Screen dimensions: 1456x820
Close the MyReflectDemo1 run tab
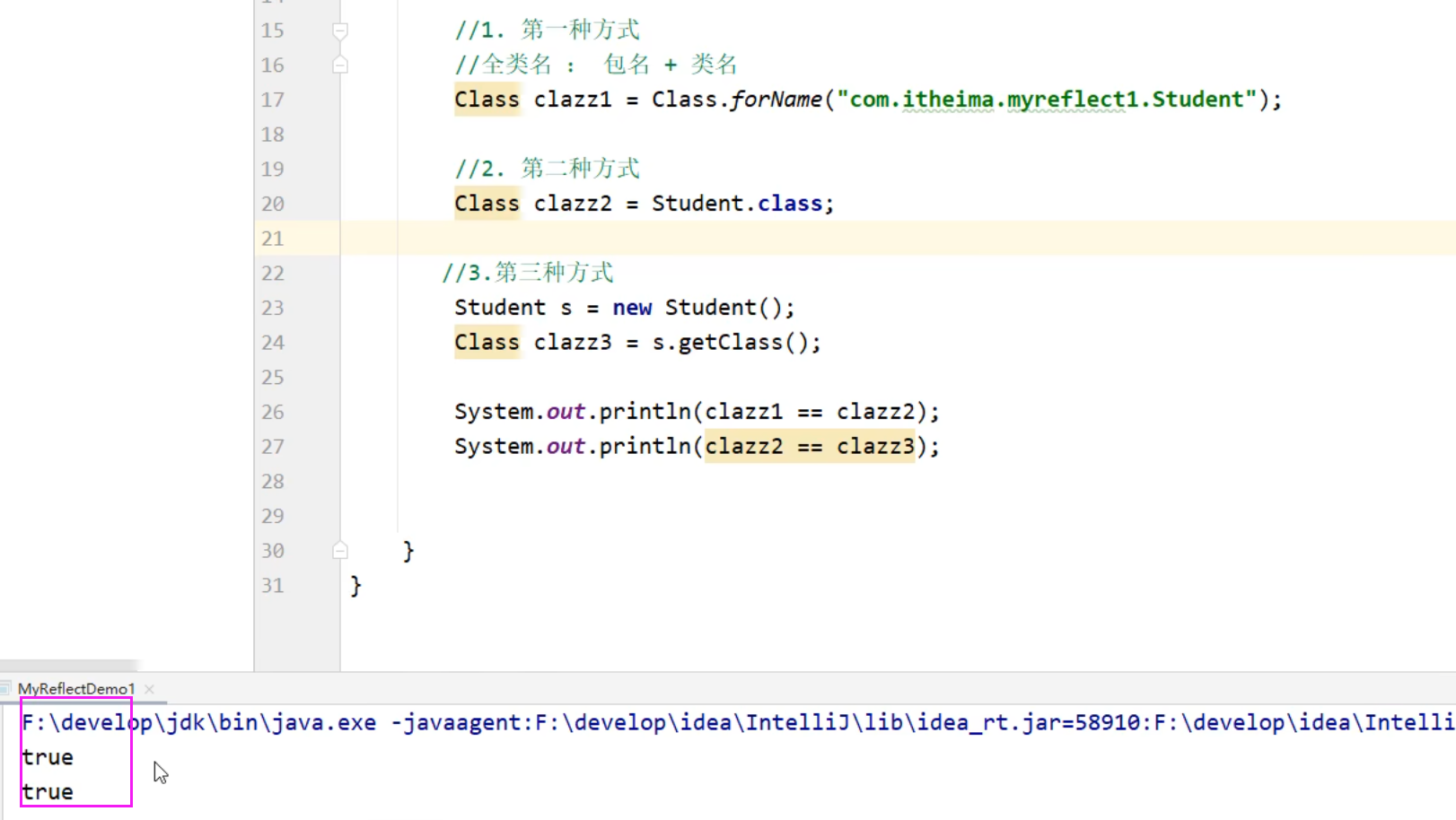[x=150, y=689]
